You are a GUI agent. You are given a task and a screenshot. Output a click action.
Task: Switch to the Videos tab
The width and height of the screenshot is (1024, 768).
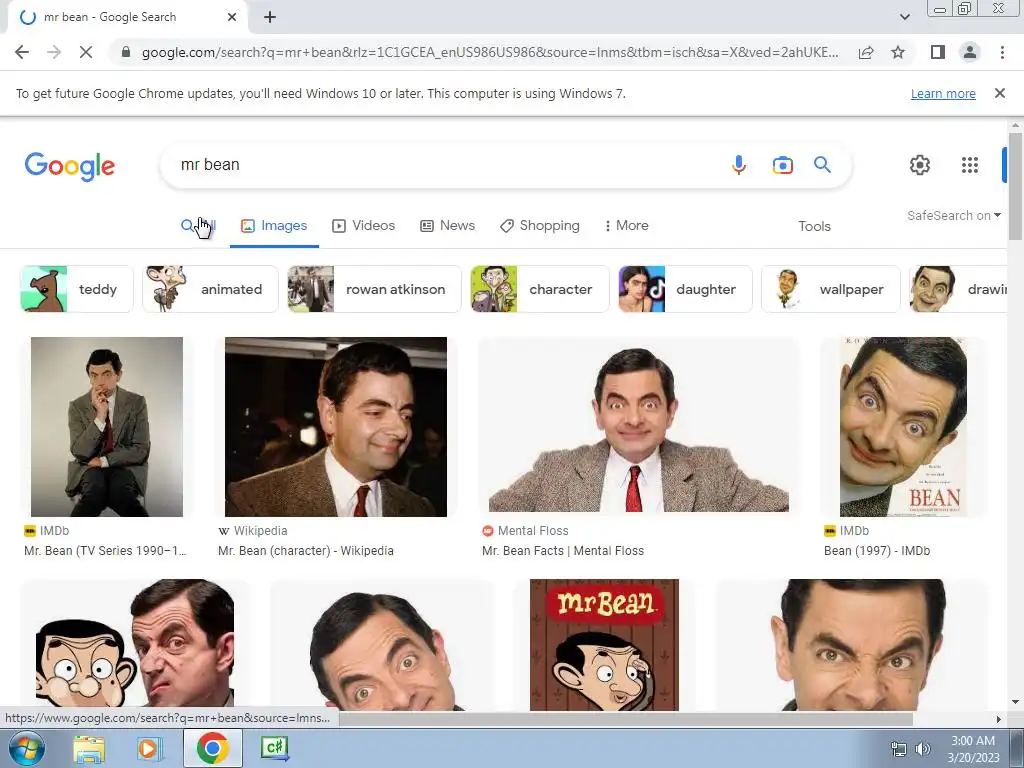tap(364, 225)
